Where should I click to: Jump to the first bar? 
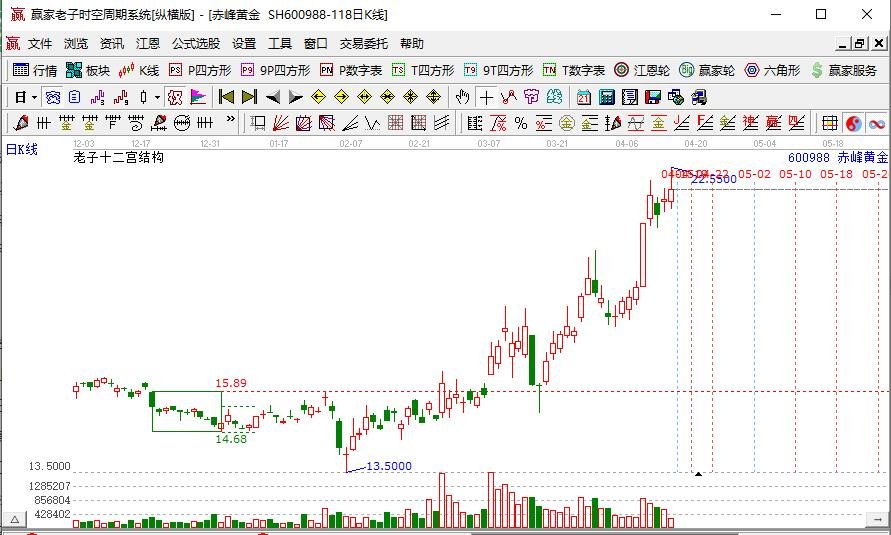tap(227, 98)
